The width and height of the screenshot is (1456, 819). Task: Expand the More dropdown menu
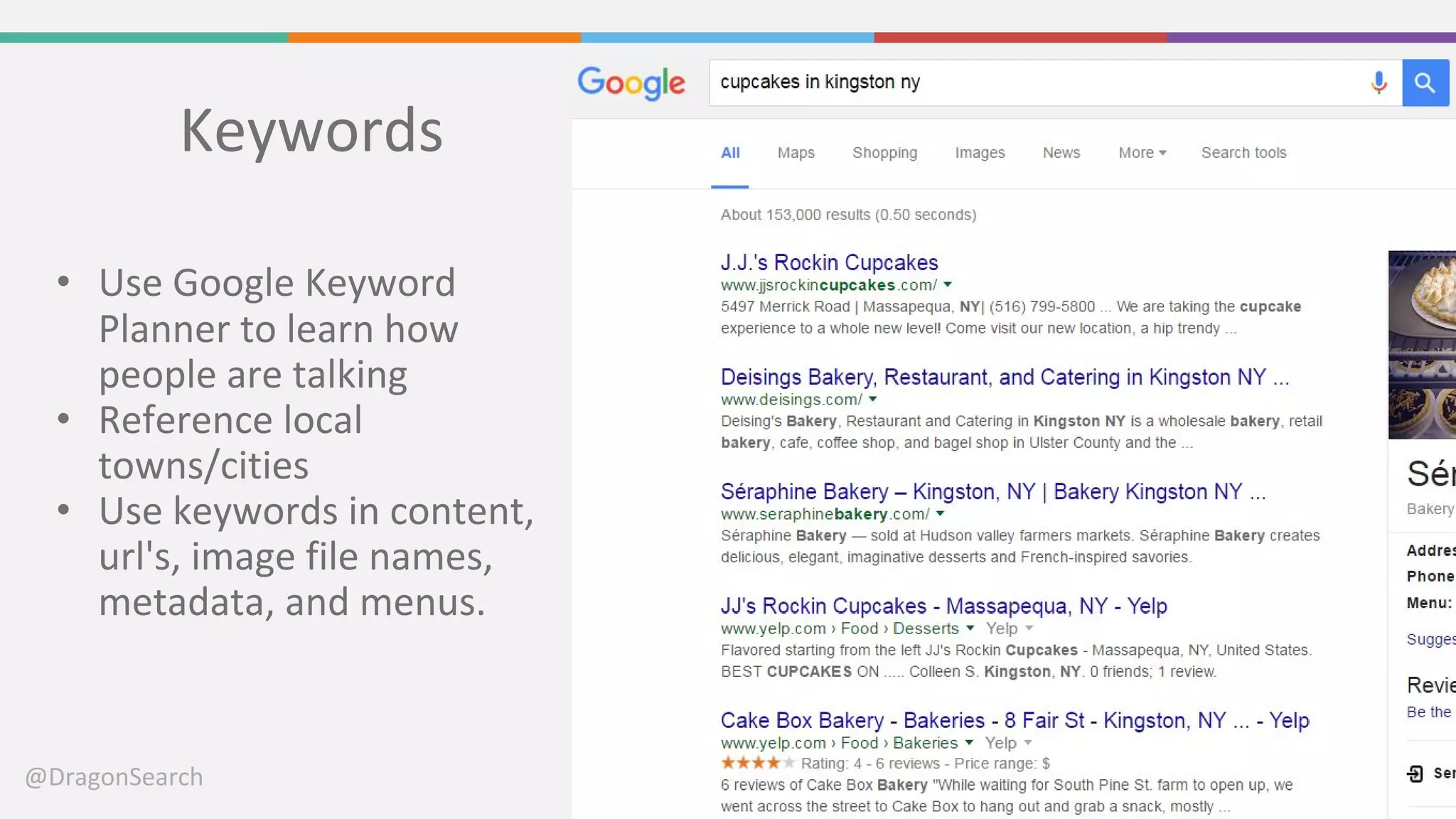click(x=1142, y=153)
